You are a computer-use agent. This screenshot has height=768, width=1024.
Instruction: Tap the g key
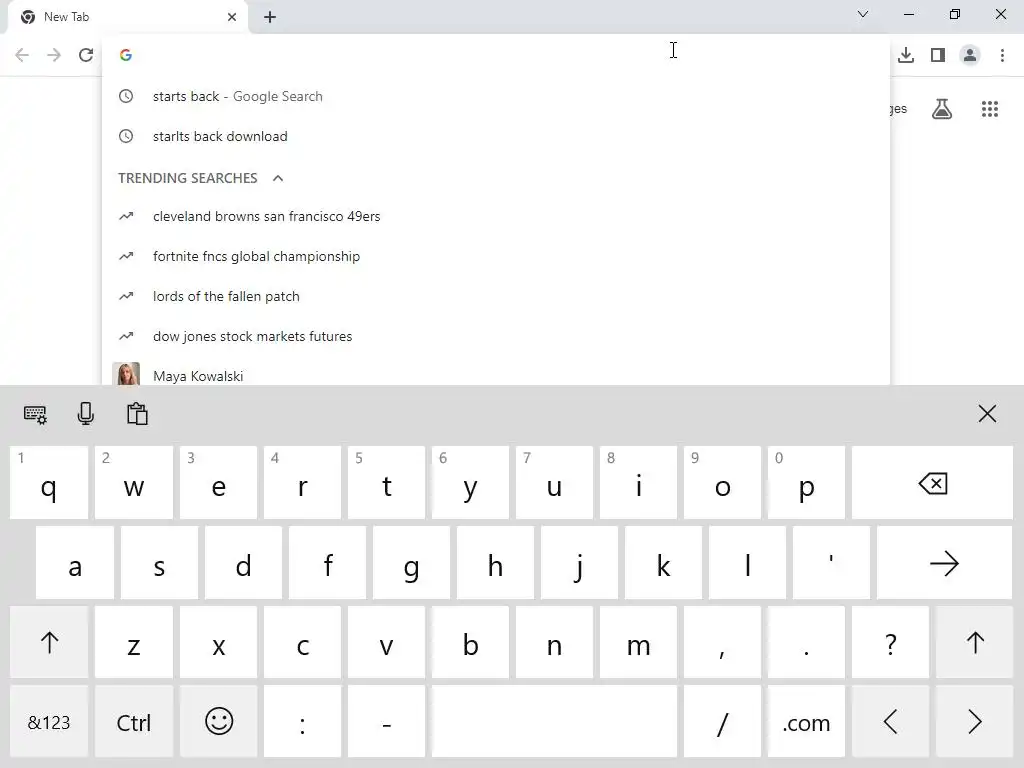pyautogui.click(x=411, y=563)
